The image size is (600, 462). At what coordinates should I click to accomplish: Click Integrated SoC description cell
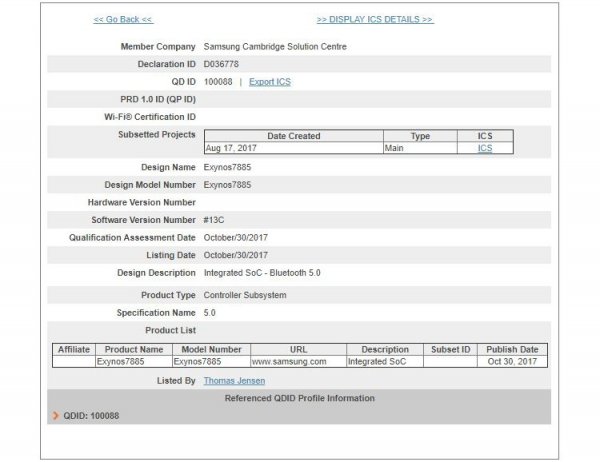click(x=385, y=362)
